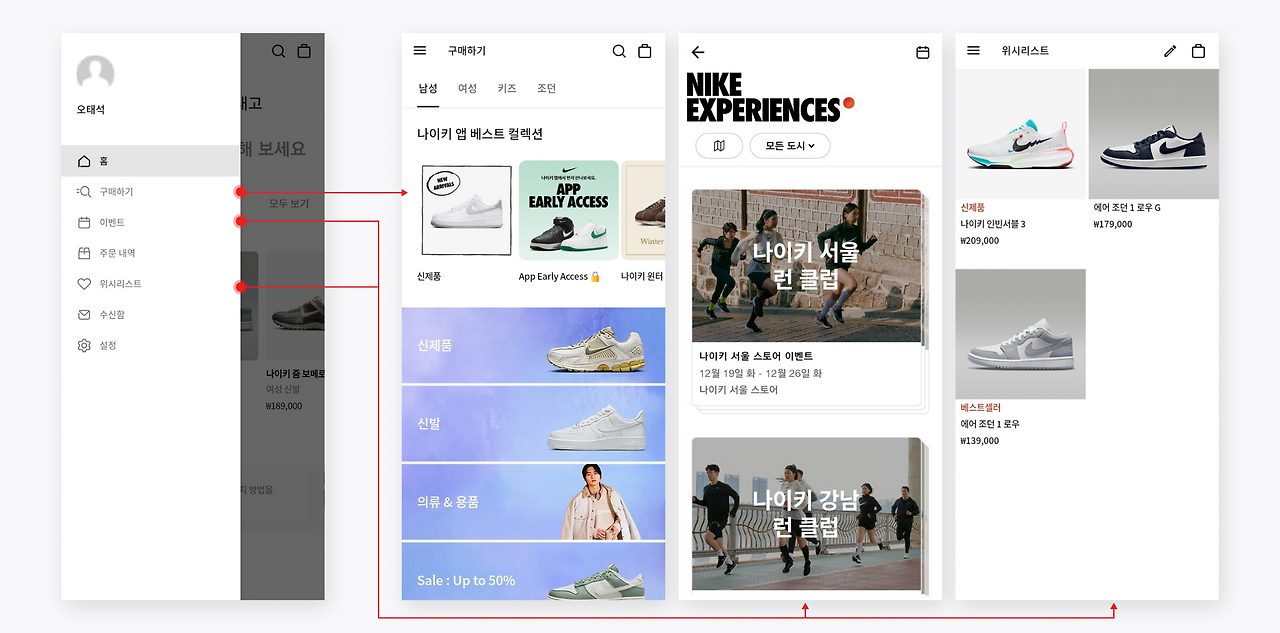The image size is (1280, 633).
Task: Tap the 신발 category banner
Action: [533, 423]
